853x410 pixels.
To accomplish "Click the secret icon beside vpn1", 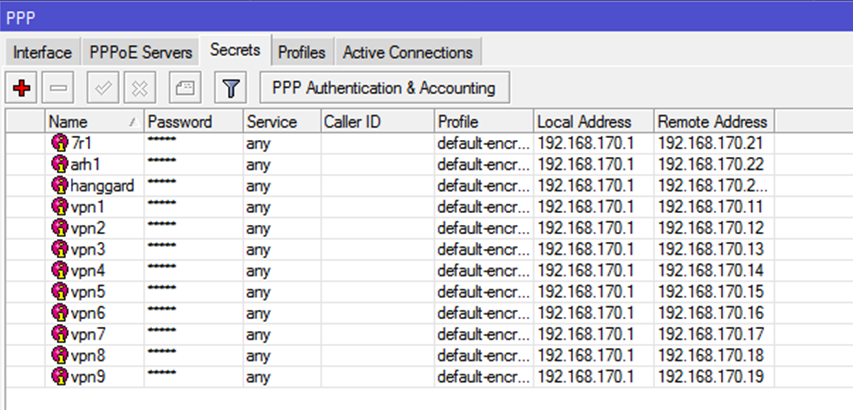I will 59,207.
